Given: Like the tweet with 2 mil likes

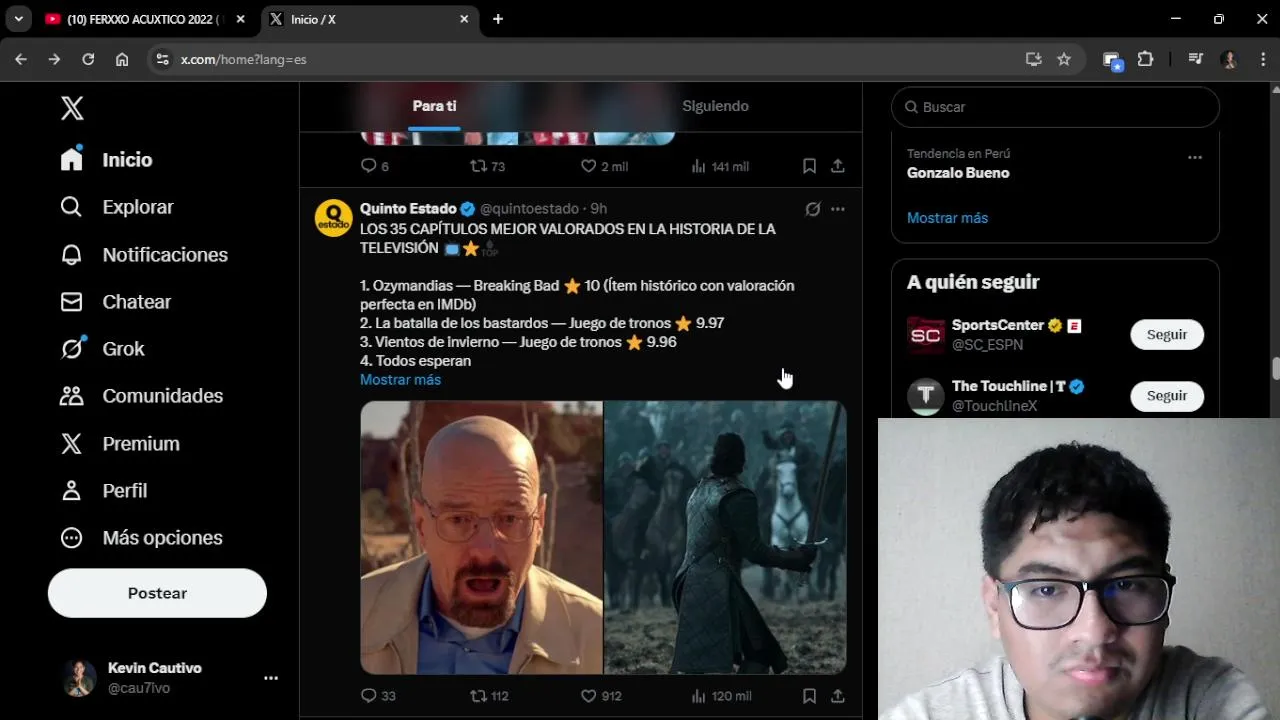Looking at the screenshot, I should [589, 166].
